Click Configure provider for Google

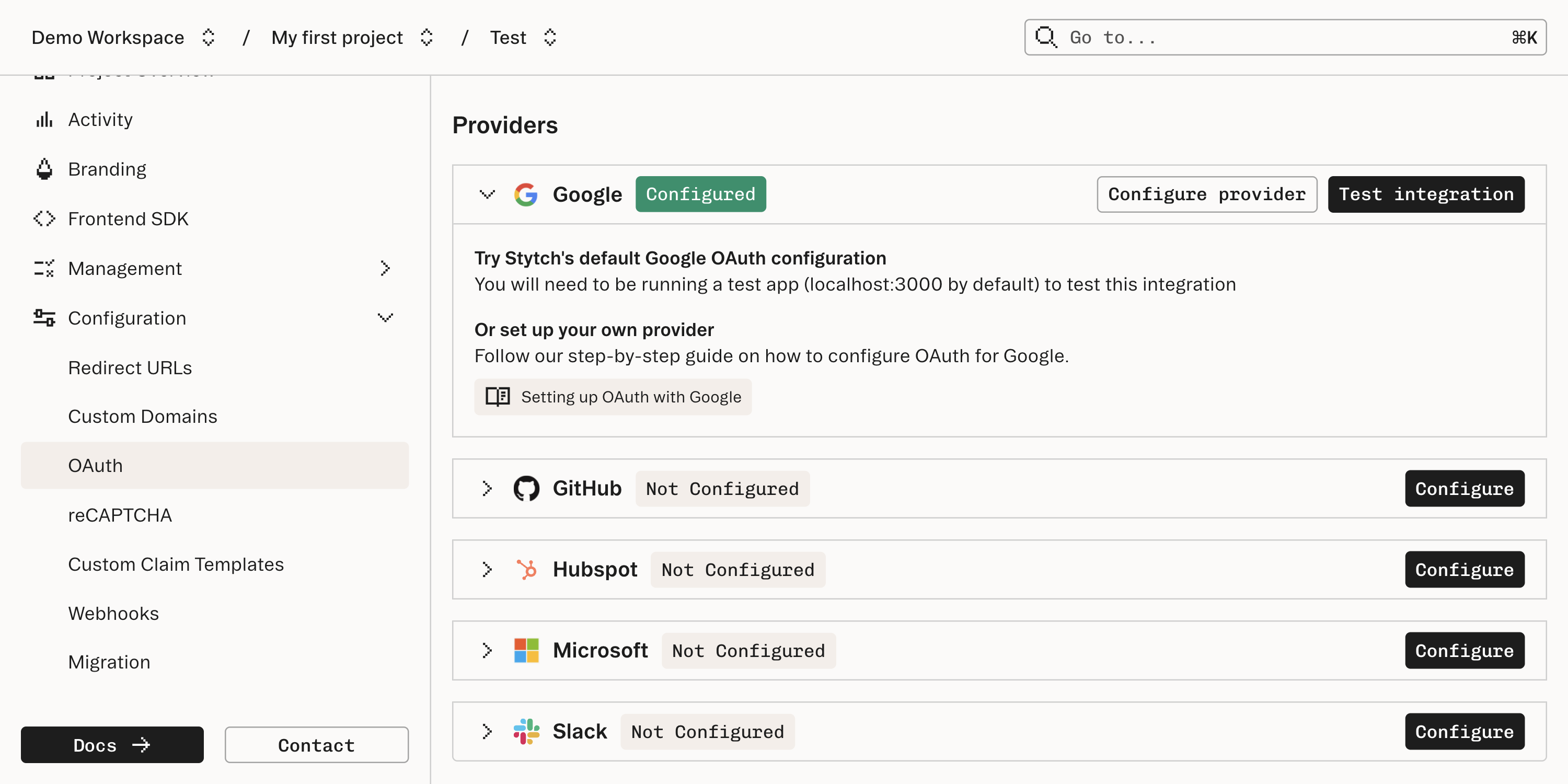pos(1206,194)
